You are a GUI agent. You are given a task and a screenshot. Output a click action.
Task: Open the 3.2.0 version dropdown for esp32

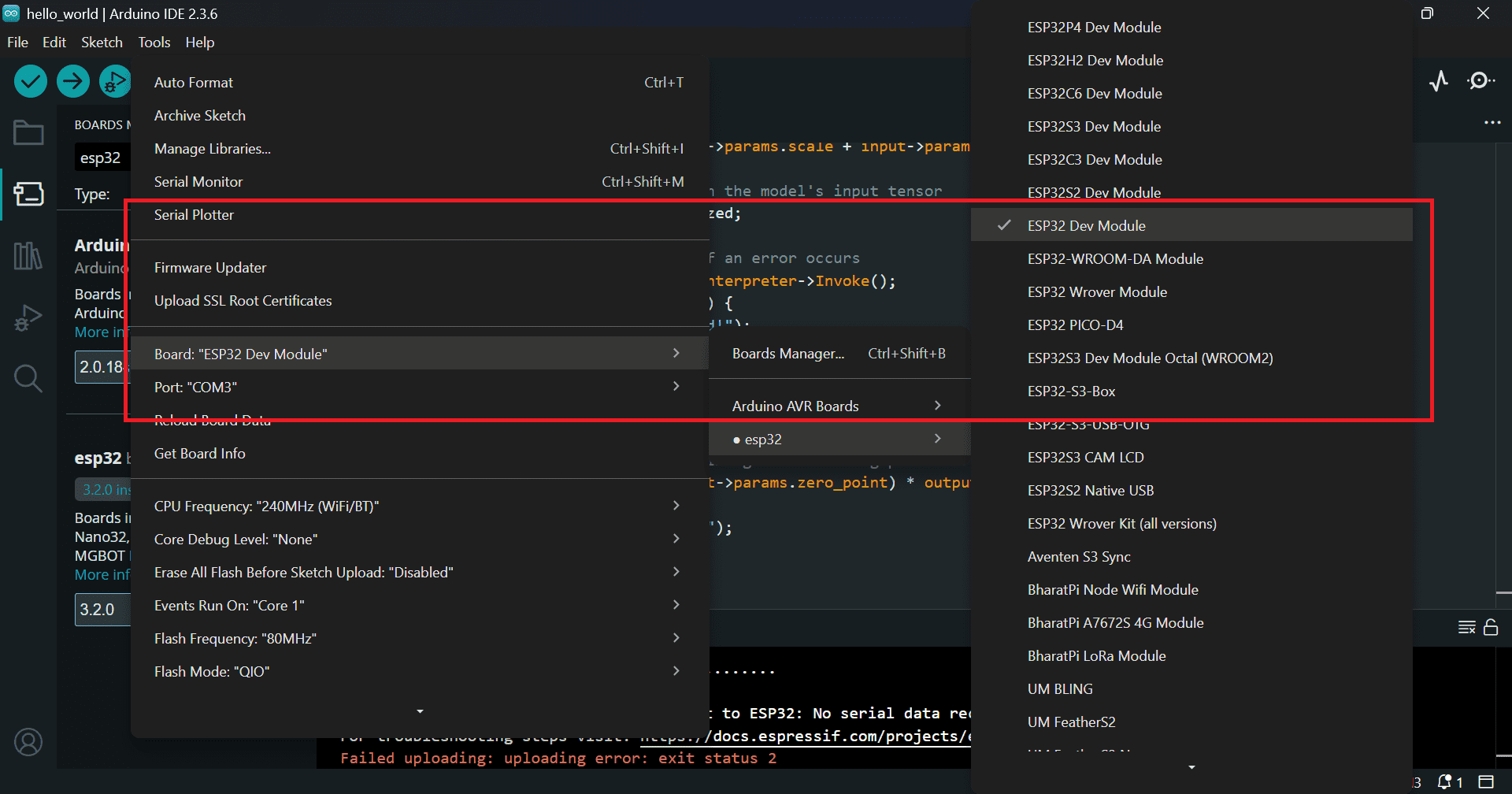tap(103, 609)
